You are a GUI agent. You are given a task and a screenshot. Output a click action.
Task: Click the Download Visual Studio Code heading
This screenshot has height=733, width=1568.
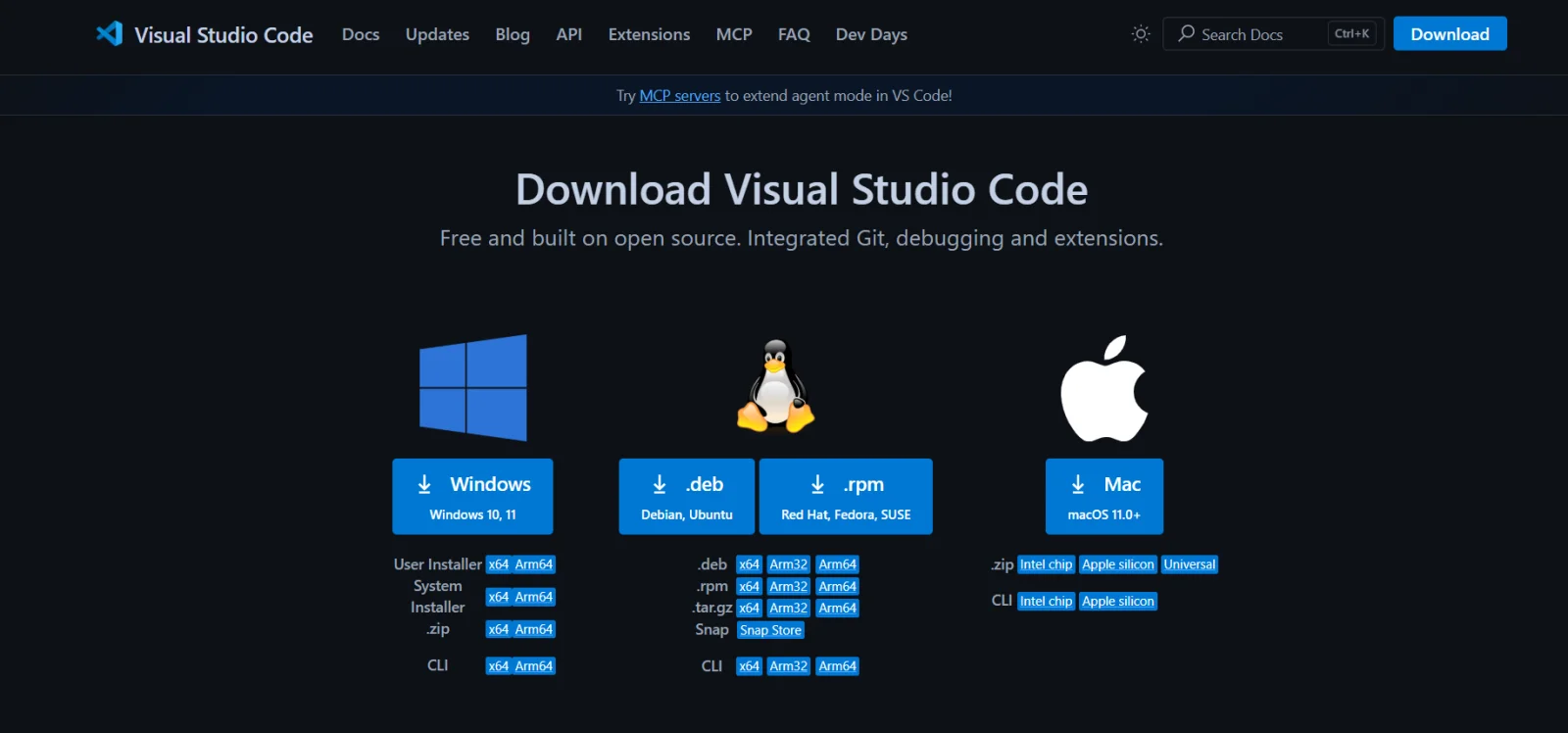[802, 189]
